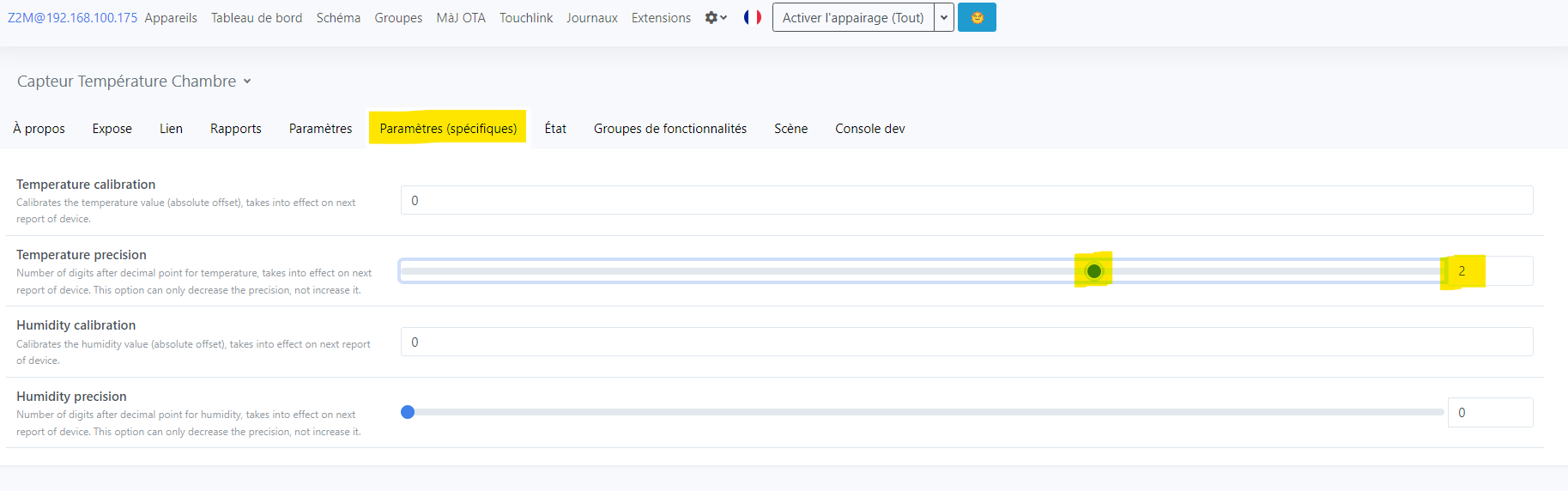Click the Temperature calibration label

86,185
